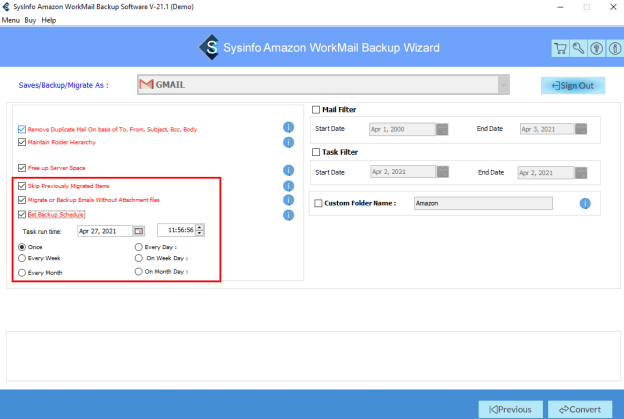Screen dimensions: 624x419
Task: Click Task Filter Start Date field
Action: coord(403,171)
